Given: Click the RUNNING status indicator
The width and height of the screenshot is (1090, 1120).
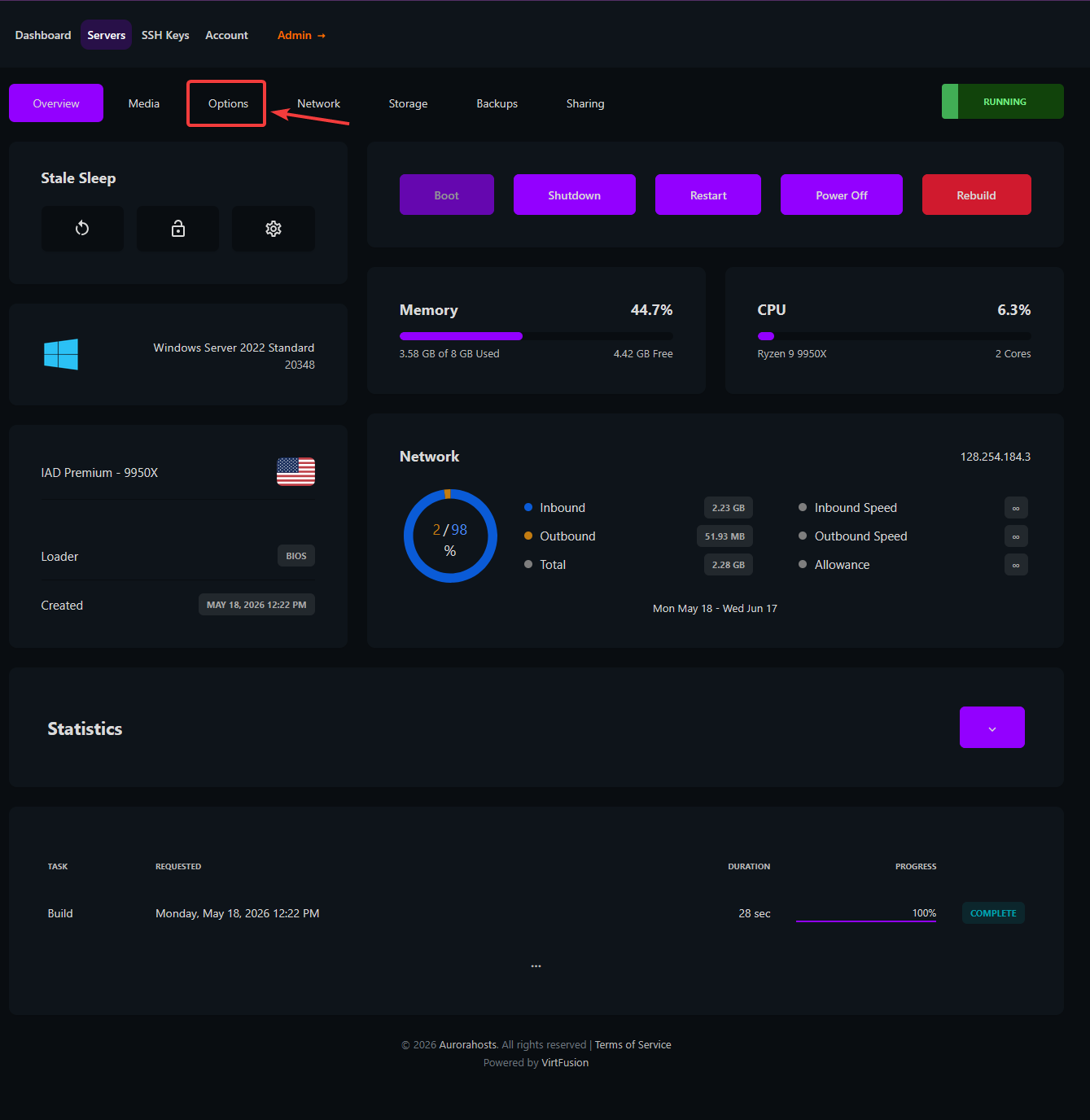Looking at the screenshot, I should [1003, 102].
